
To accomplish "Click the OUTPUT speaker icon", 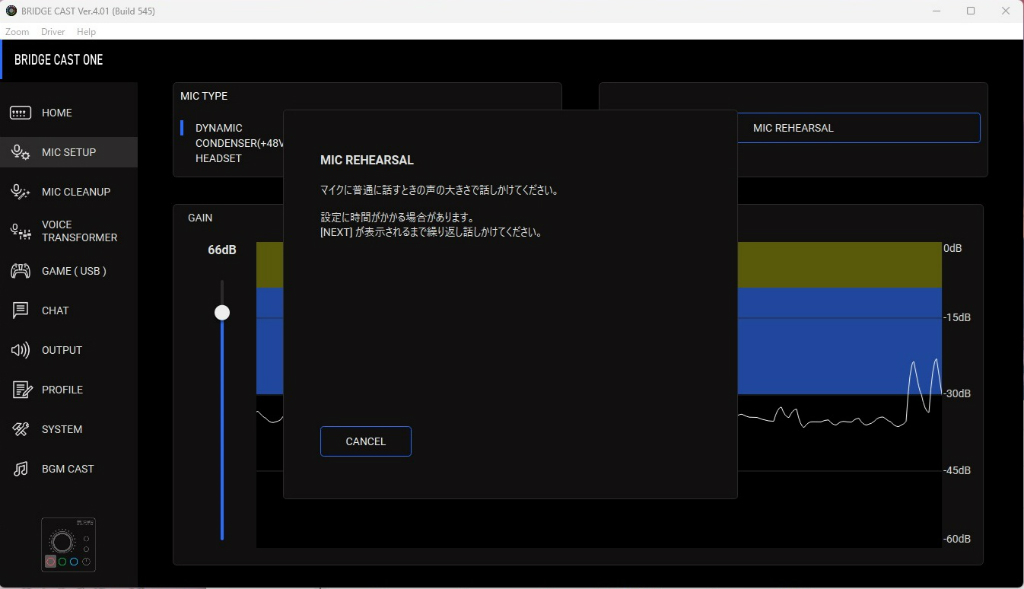I will tap(20, 350).
